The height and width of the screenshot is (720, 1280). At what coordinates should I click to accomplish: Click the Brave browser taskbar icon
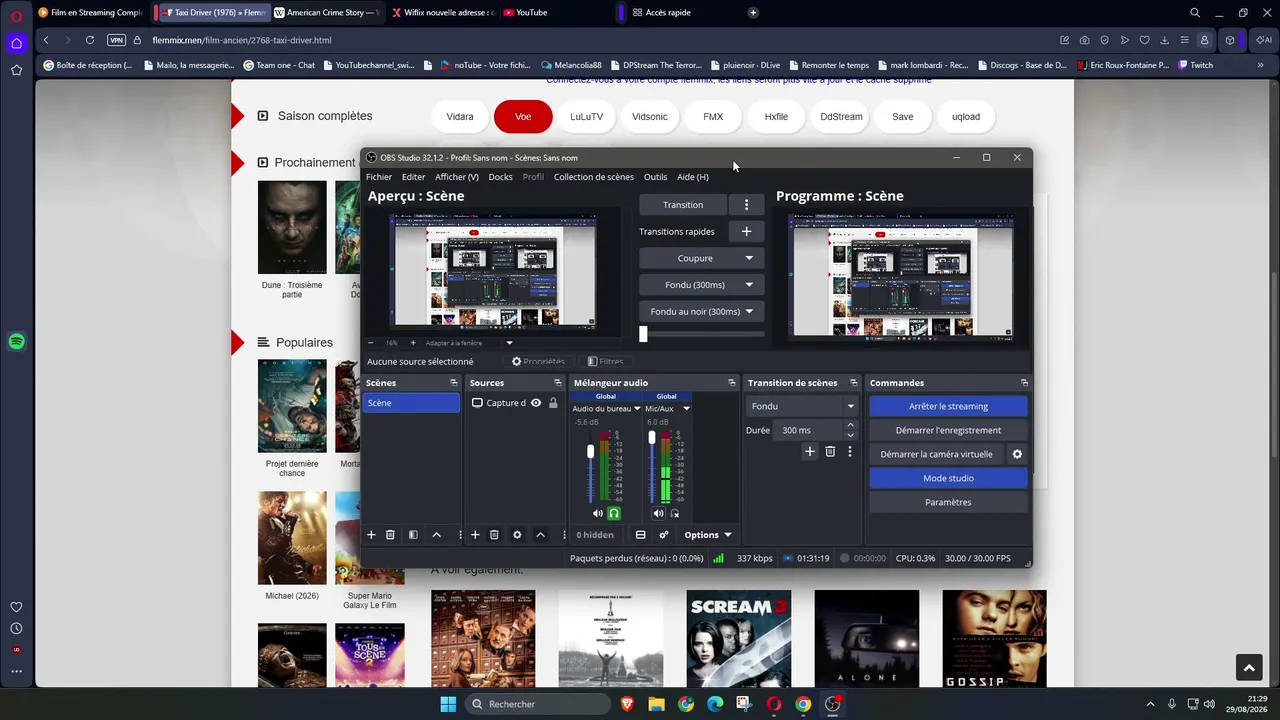tap(628, 704)
